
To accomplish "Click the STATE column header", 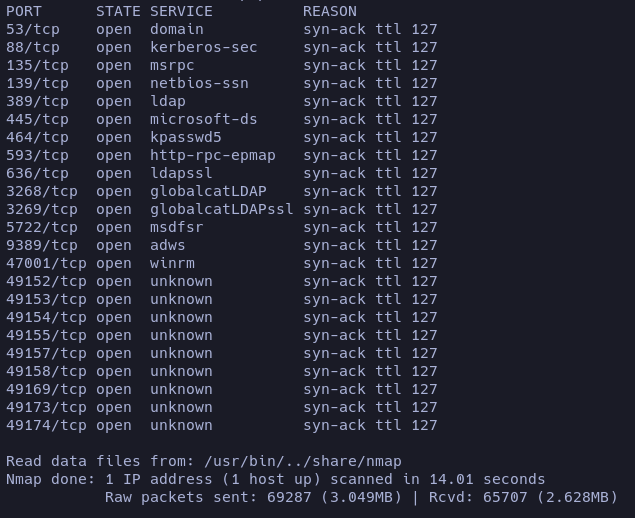I will (118, 11).
